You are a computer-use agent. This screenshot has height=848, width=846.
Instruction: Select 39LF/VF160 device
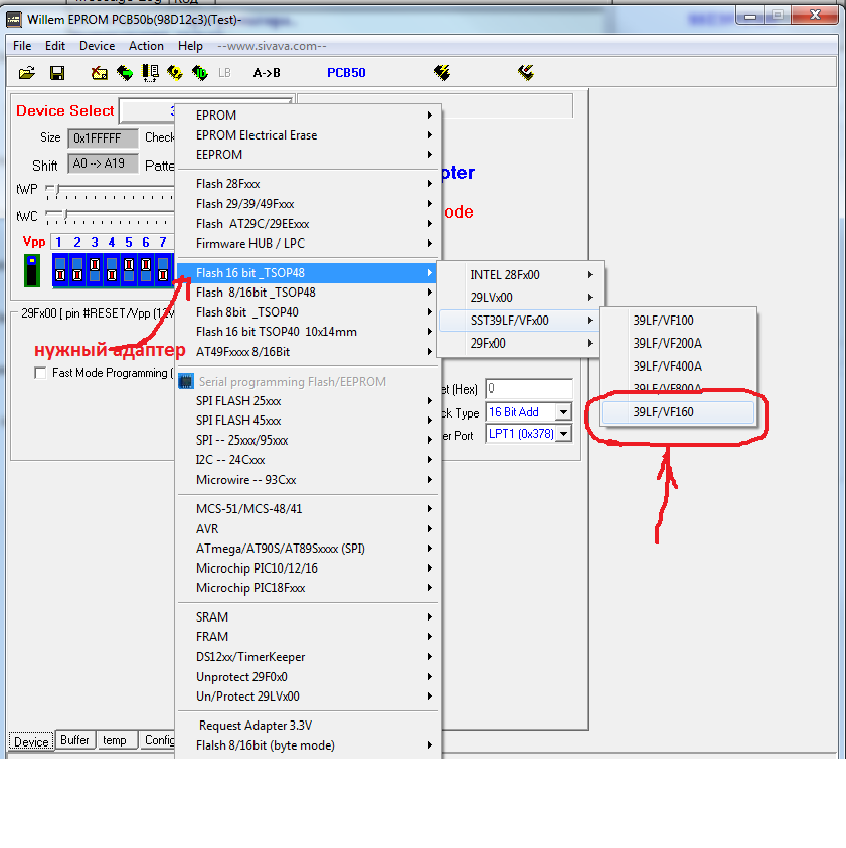[x=678, y=412]
